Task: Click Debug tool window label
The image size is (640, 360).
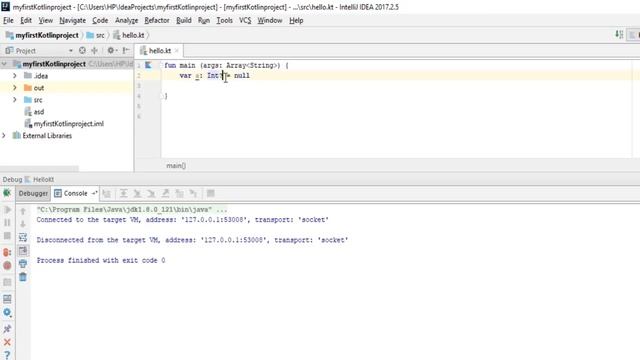Action: pyautogui.click(x=12, y=180)
